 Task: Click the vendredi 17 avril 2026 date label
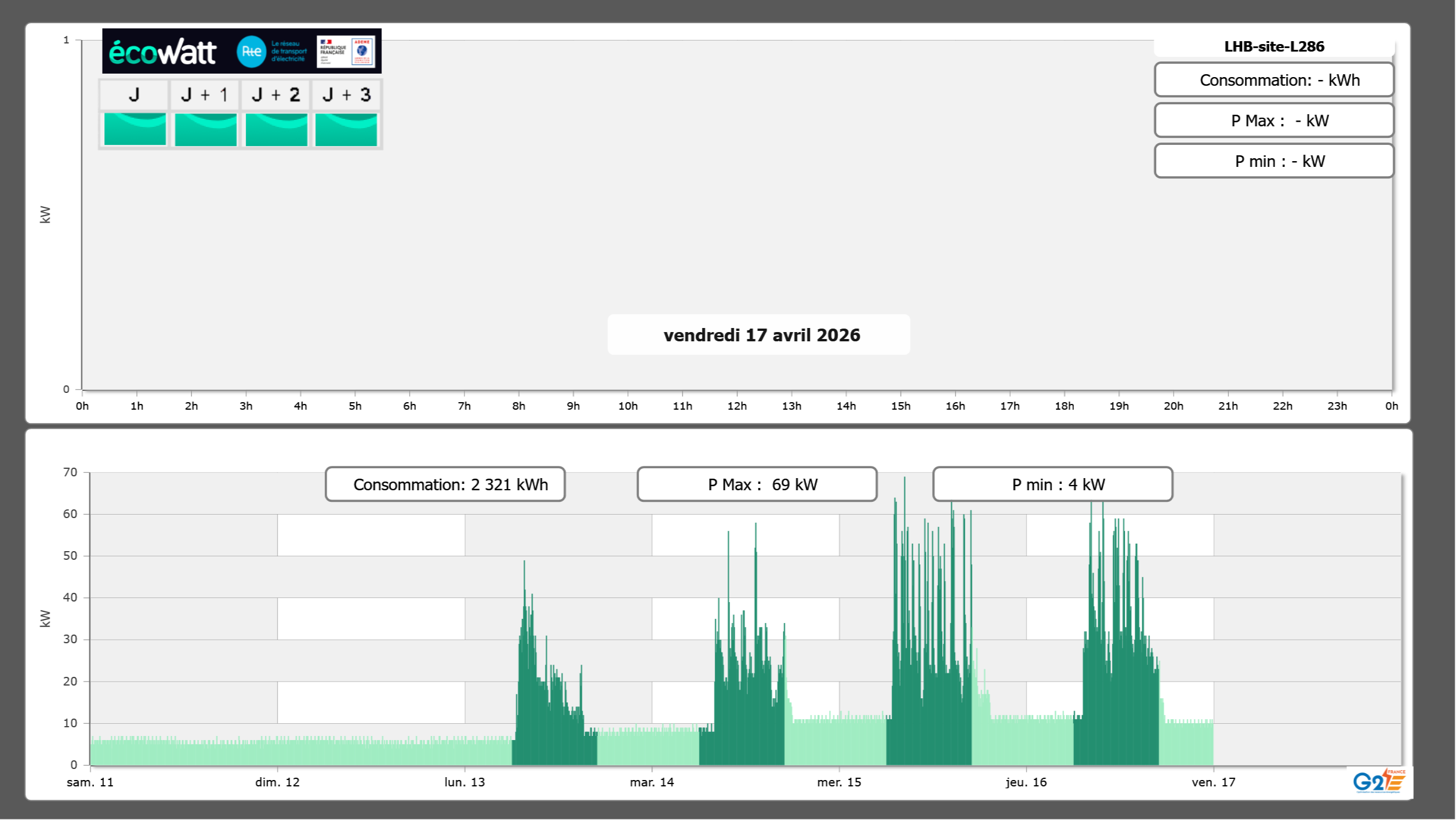[761, 335]
